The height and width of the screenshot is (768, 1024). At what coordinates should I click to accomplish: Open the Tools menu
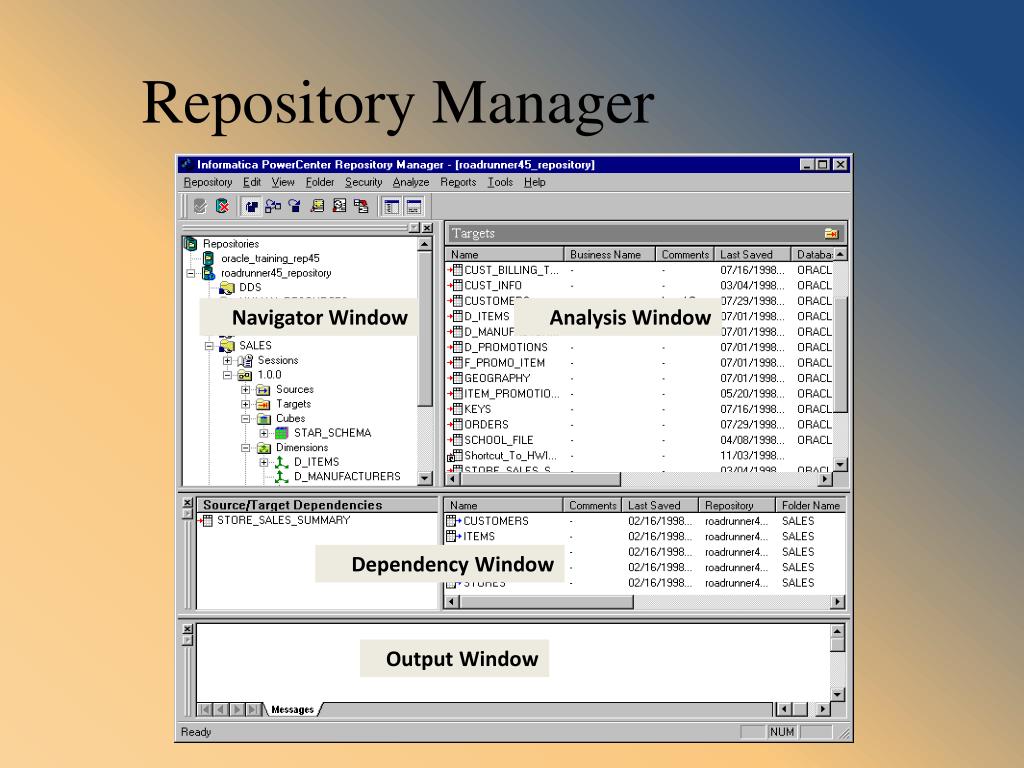500,182
